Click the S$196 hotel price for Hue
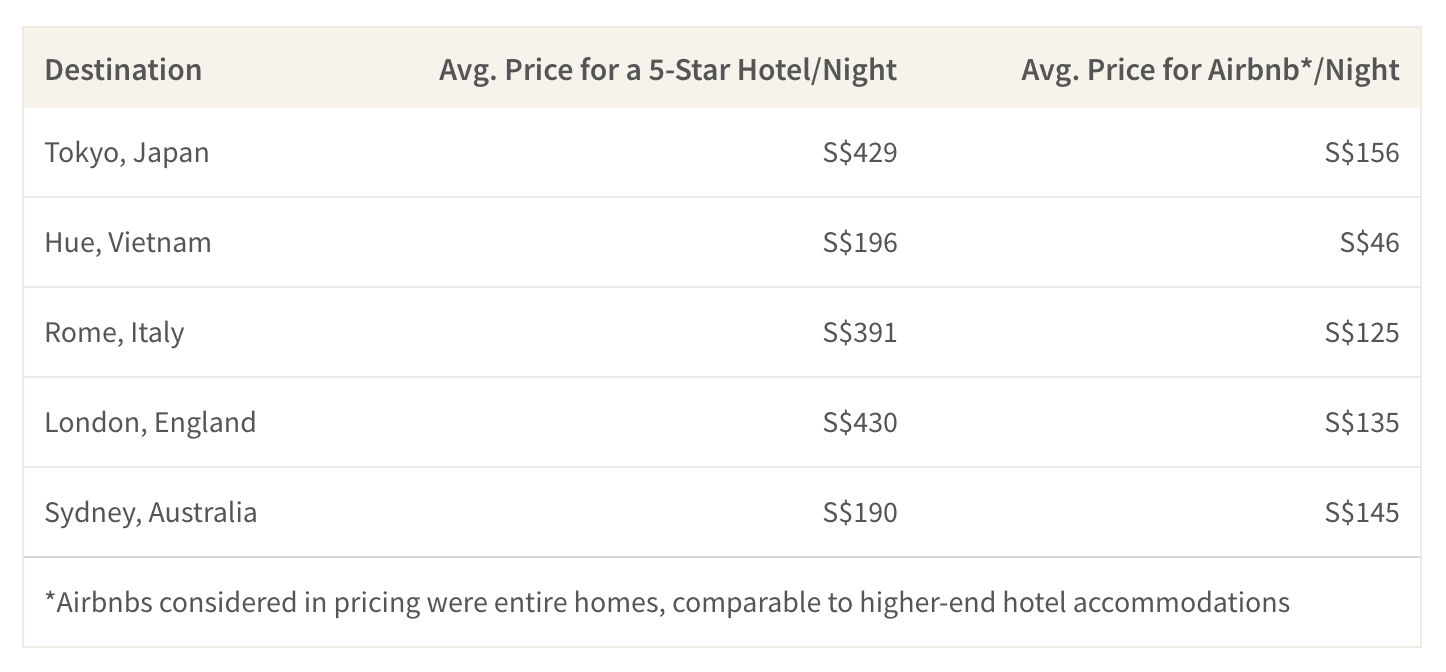The height and width of the screenshot is (672, 1446). pos(860,243)
